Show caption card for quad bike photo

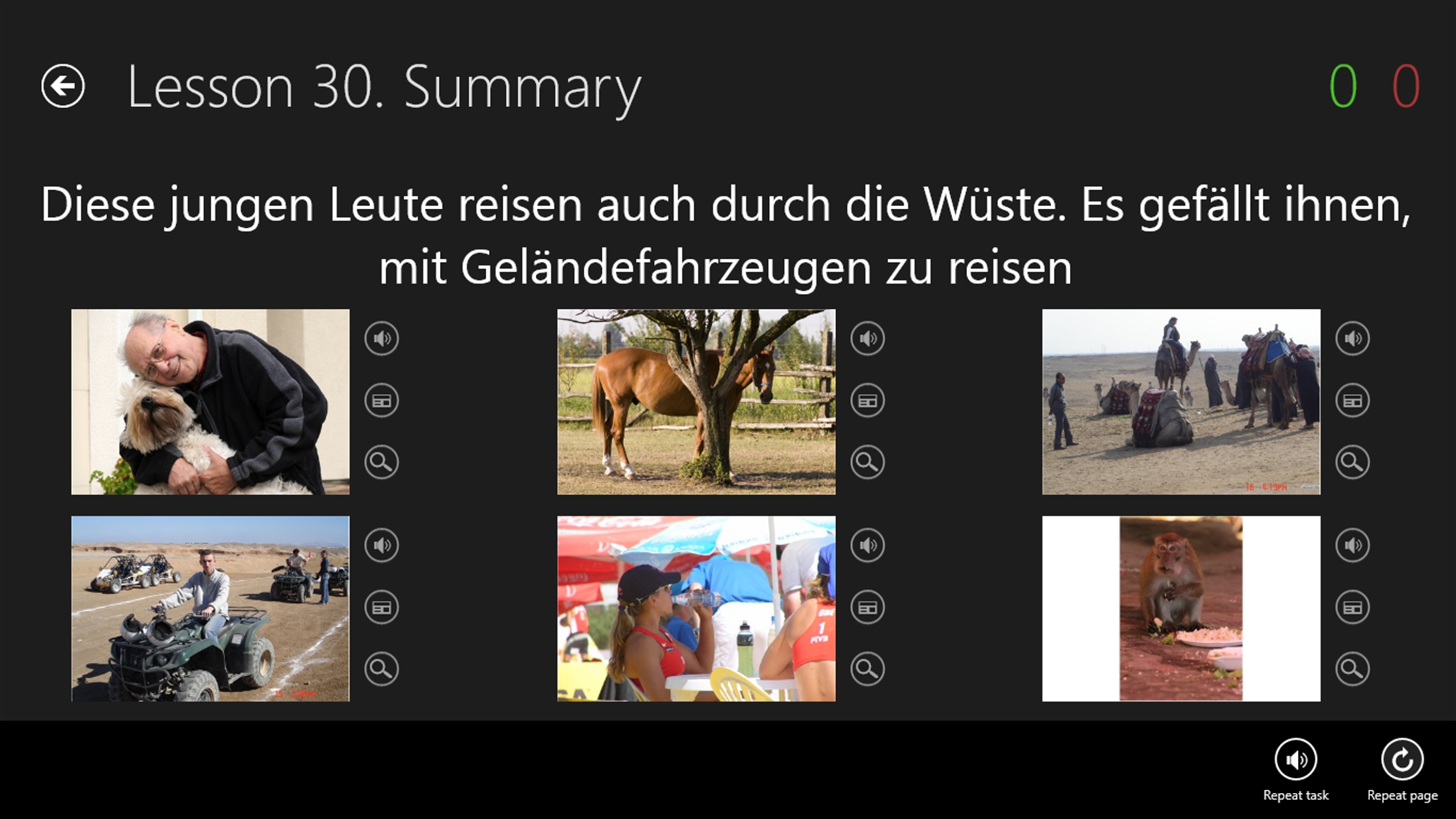(x=381, y=608)
